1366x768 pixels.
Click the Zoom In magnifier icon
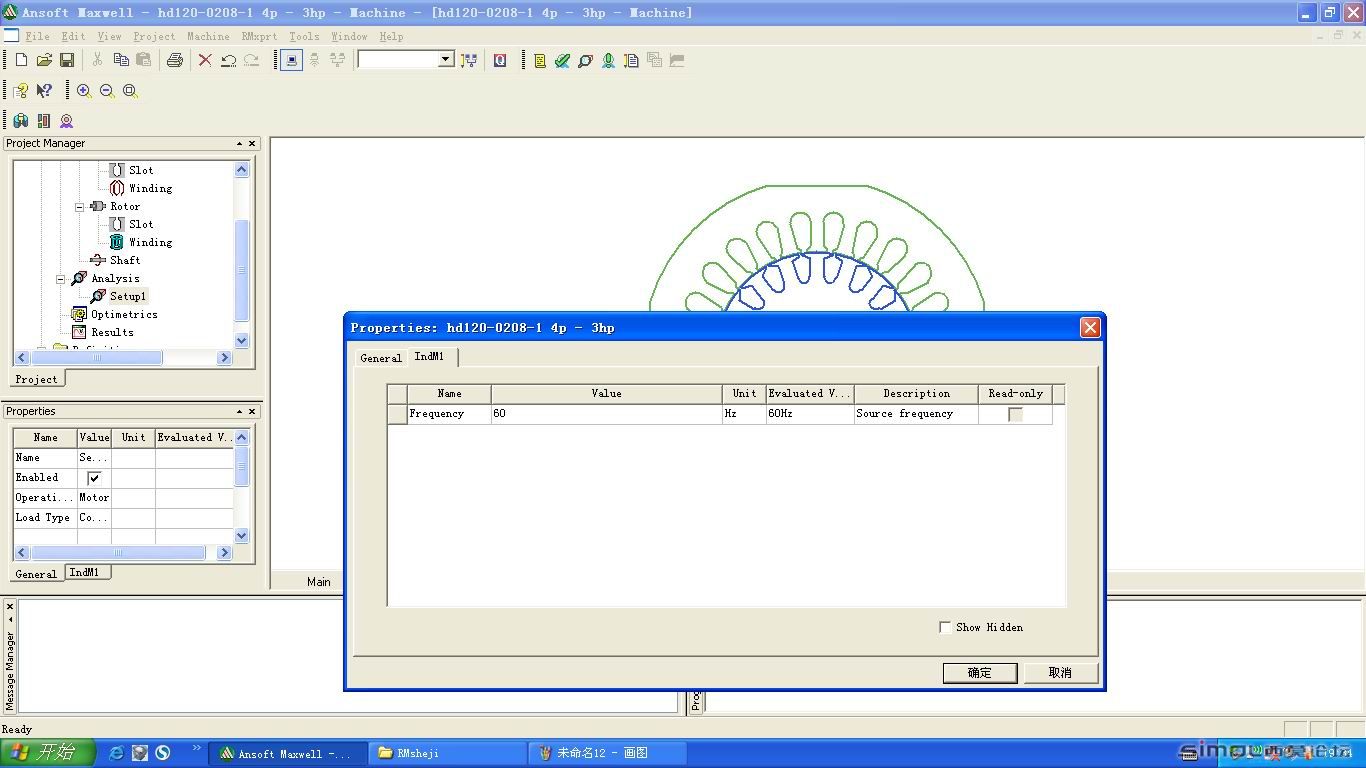click(x=84, y=90)
